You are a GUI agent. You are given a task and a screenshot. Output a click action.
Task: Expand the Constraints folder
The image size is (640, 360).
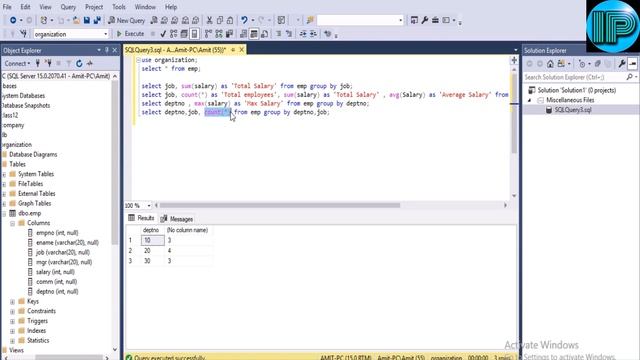tap(12, 311)
